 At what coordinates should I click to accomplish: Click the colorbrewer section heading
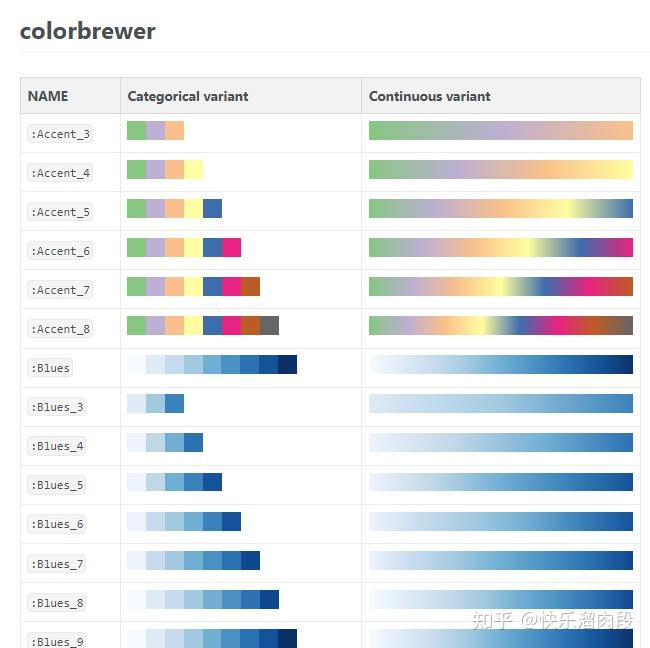[88, 31]
